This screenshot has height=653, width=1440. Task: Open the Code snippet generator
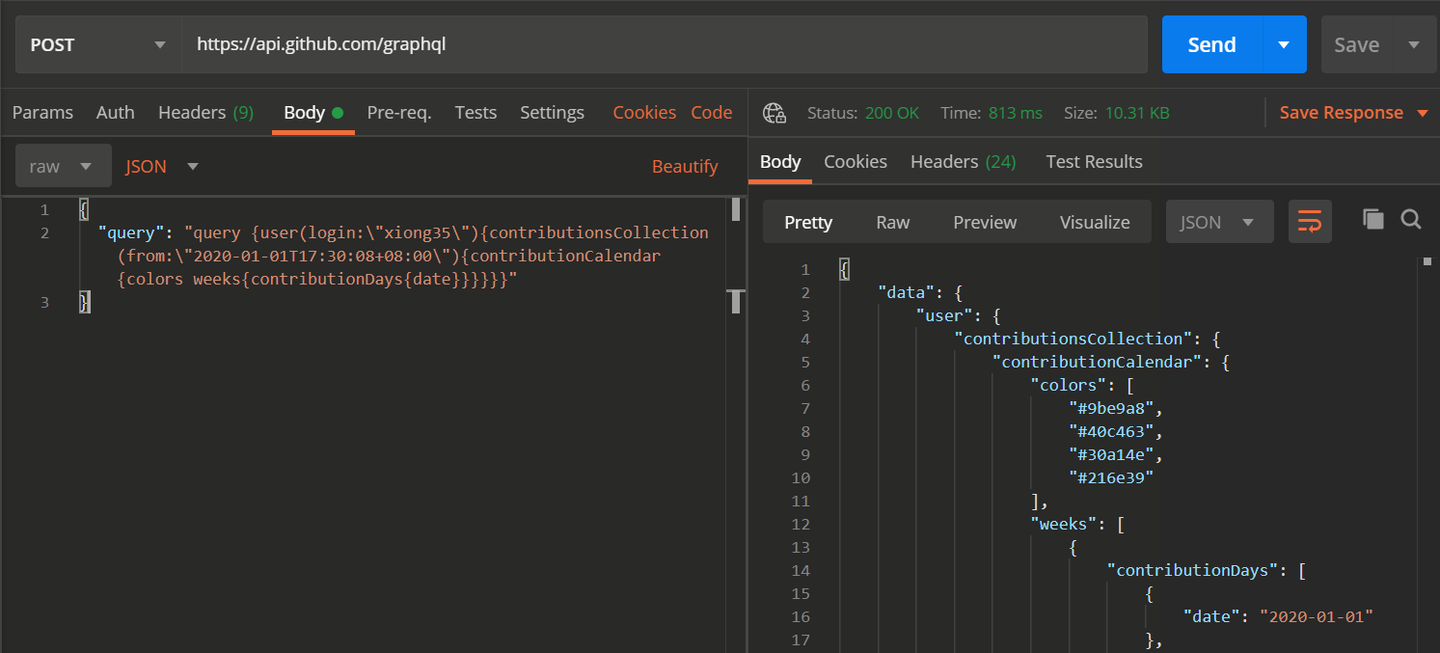[711, 112]
